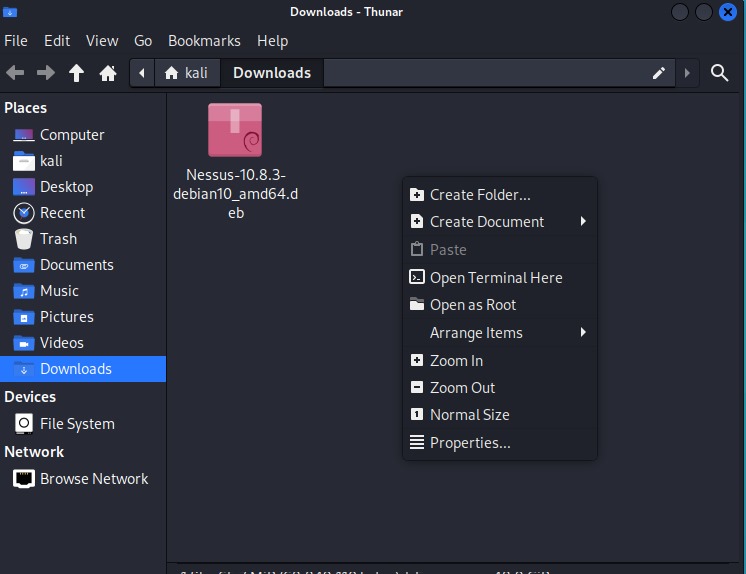Select the Nessus deb package icon
Screen dimensions: 746x574
click(x=235, y=130)
